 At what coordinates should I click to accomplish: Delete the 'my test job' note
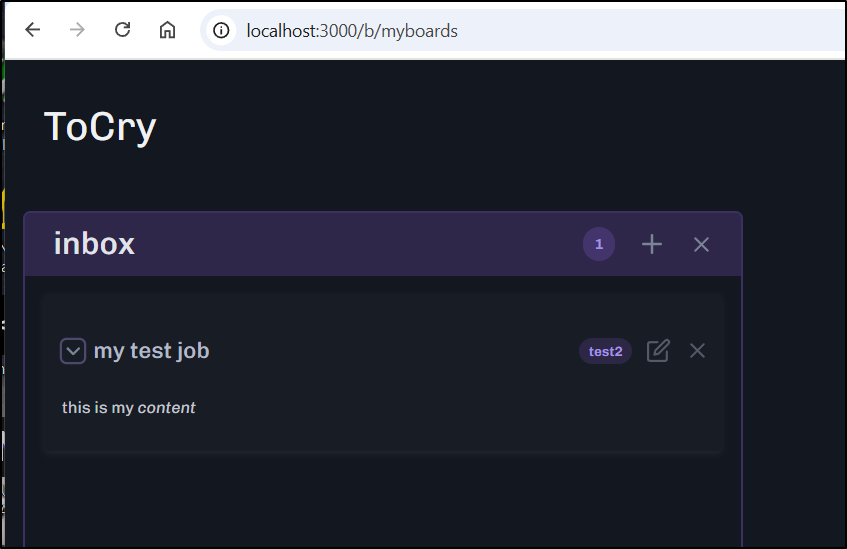click(x=698, y=351)
